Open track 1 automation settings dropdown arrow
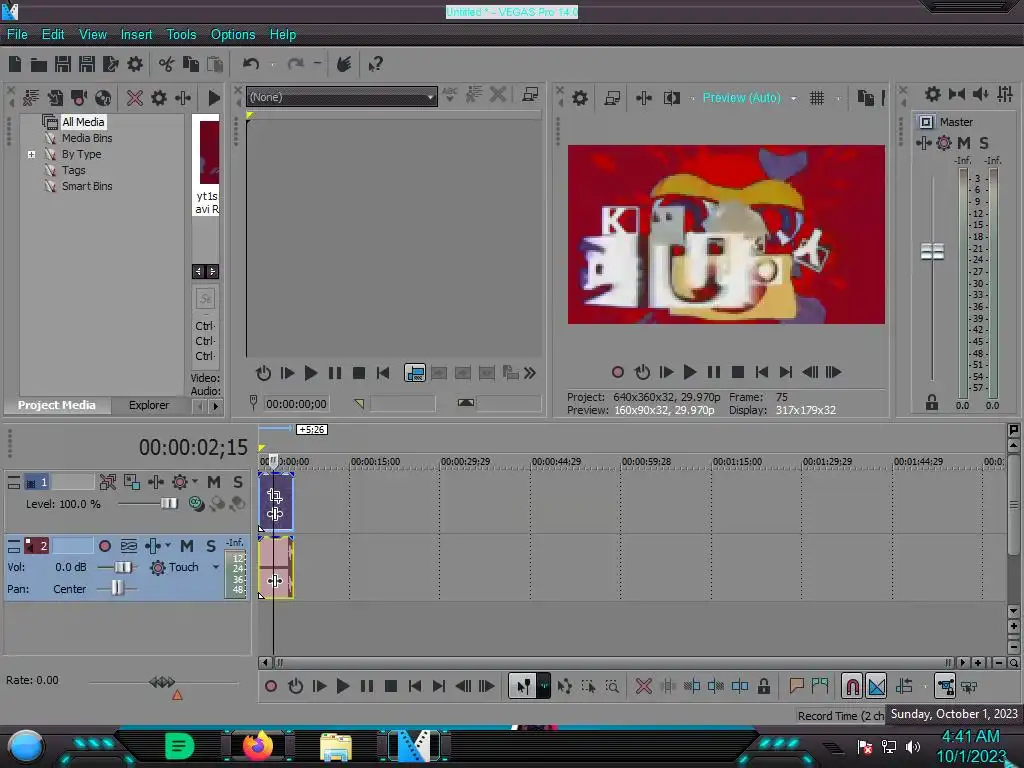The height and width of the screenshot is (768, 1024). coord(195,481)
